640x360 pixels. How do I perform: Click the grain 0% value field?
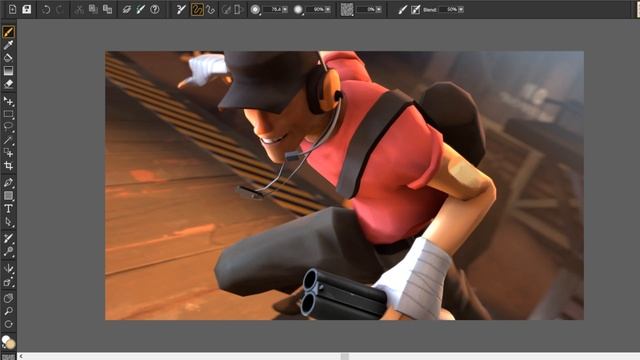point(367,9)
